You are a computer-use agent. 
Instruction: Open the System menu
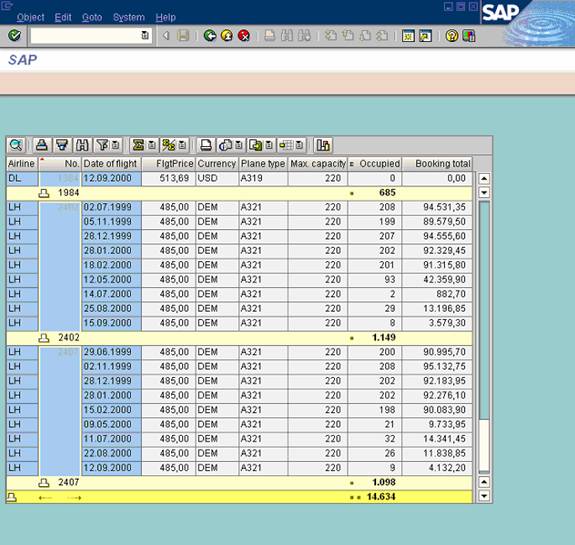[x=129, y=17]
